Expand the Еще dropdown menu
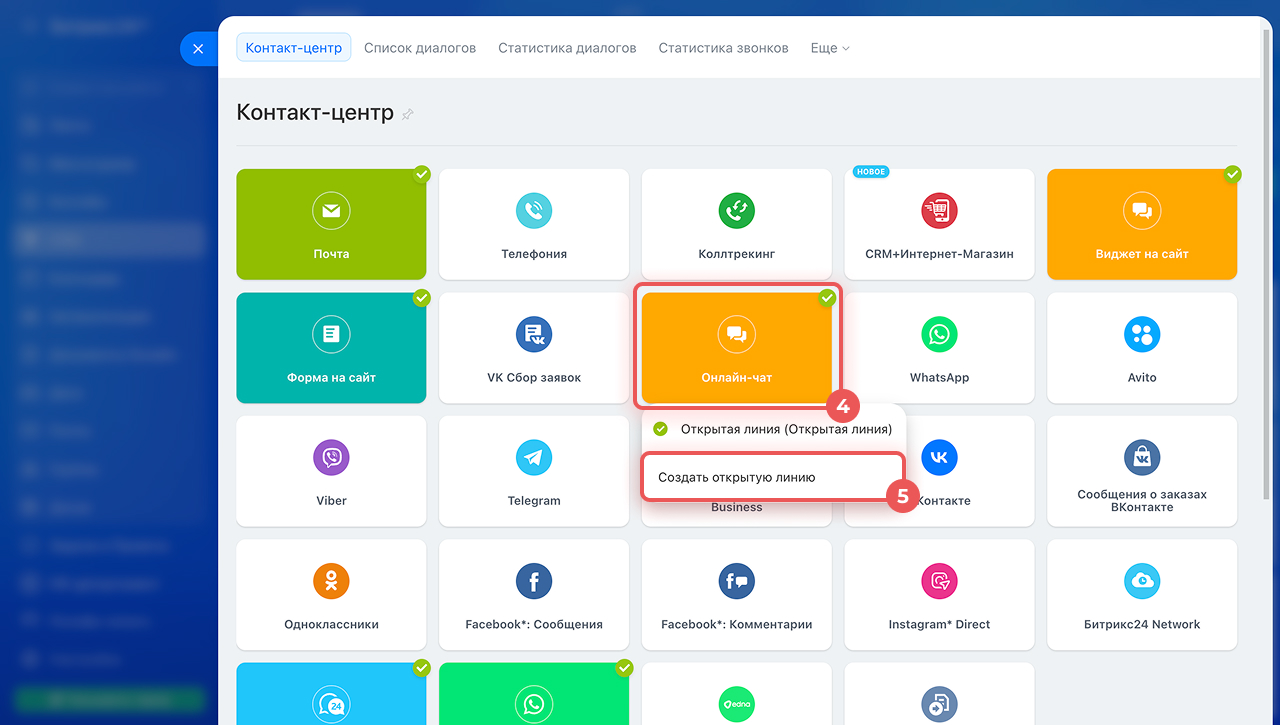This screenshot has width=1280, height=725. pyautogui.click(x=830, y=48)
